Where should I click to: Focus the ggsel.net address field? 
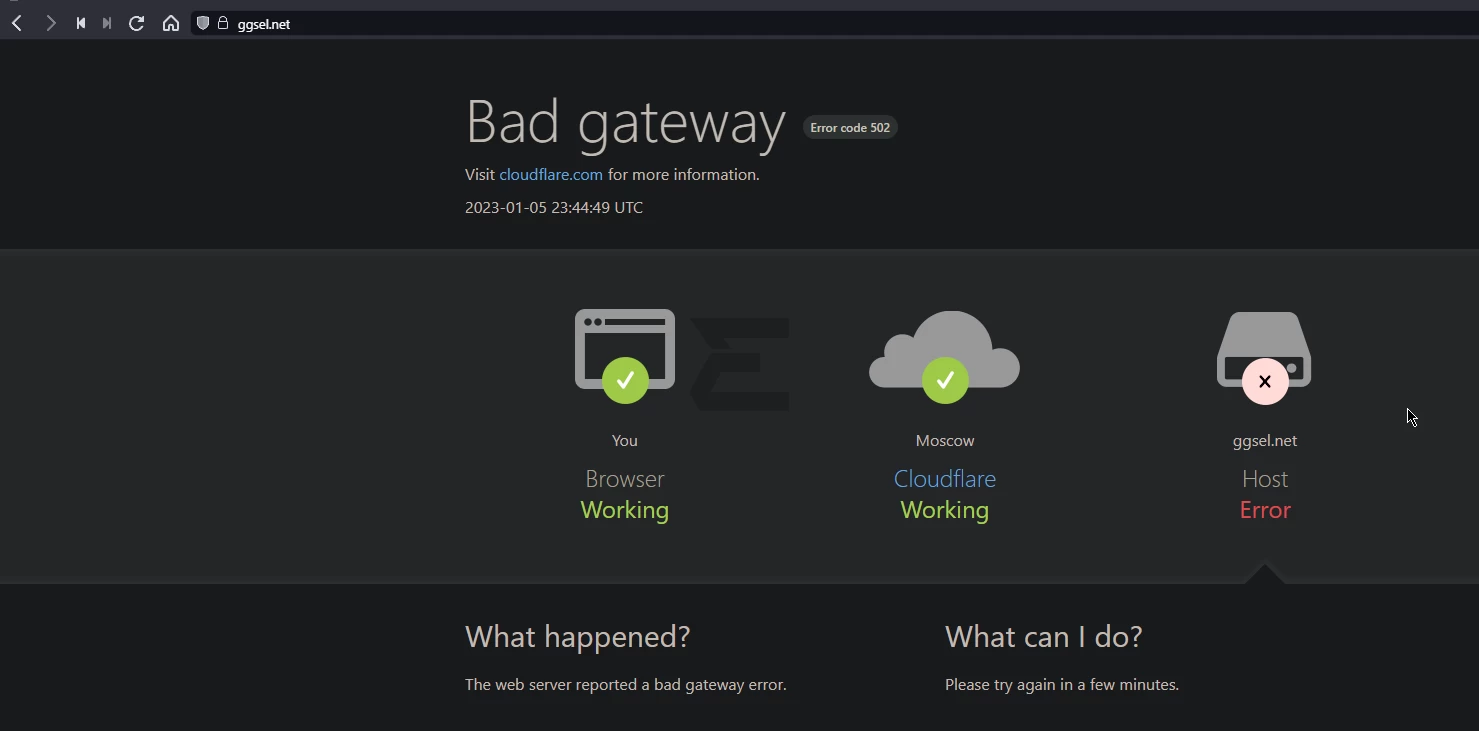[835, 23]
